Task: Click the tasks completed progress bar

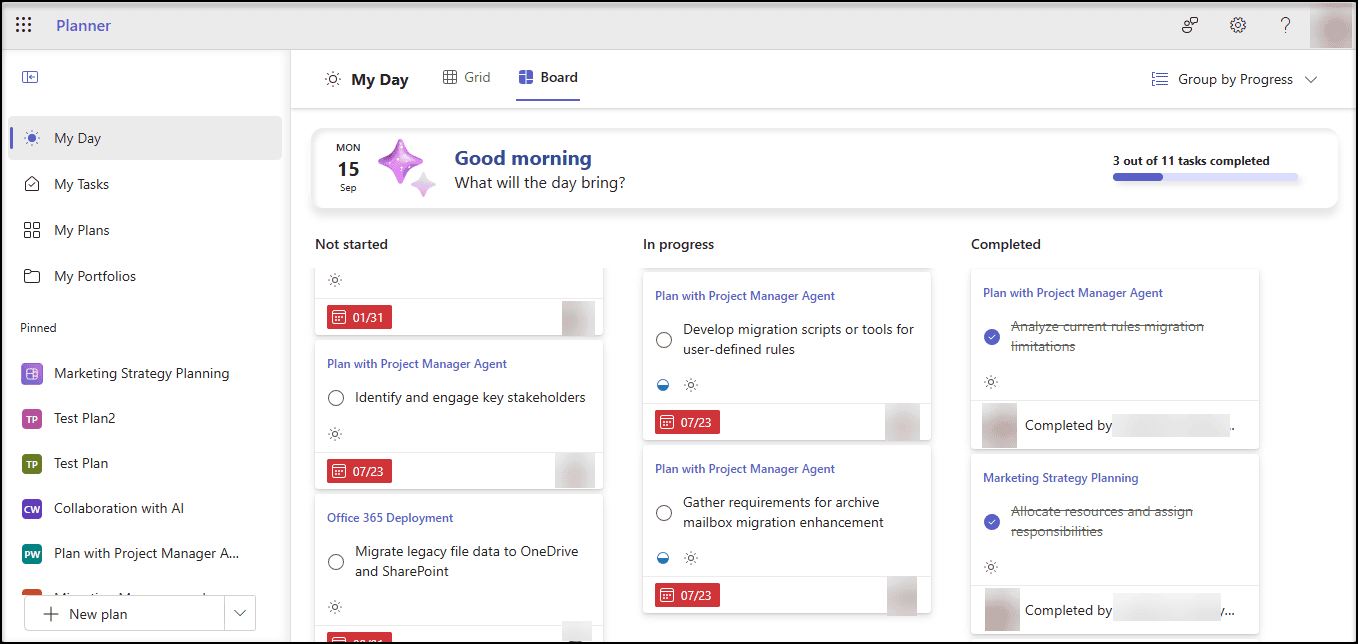Action: coord(1205,177)
